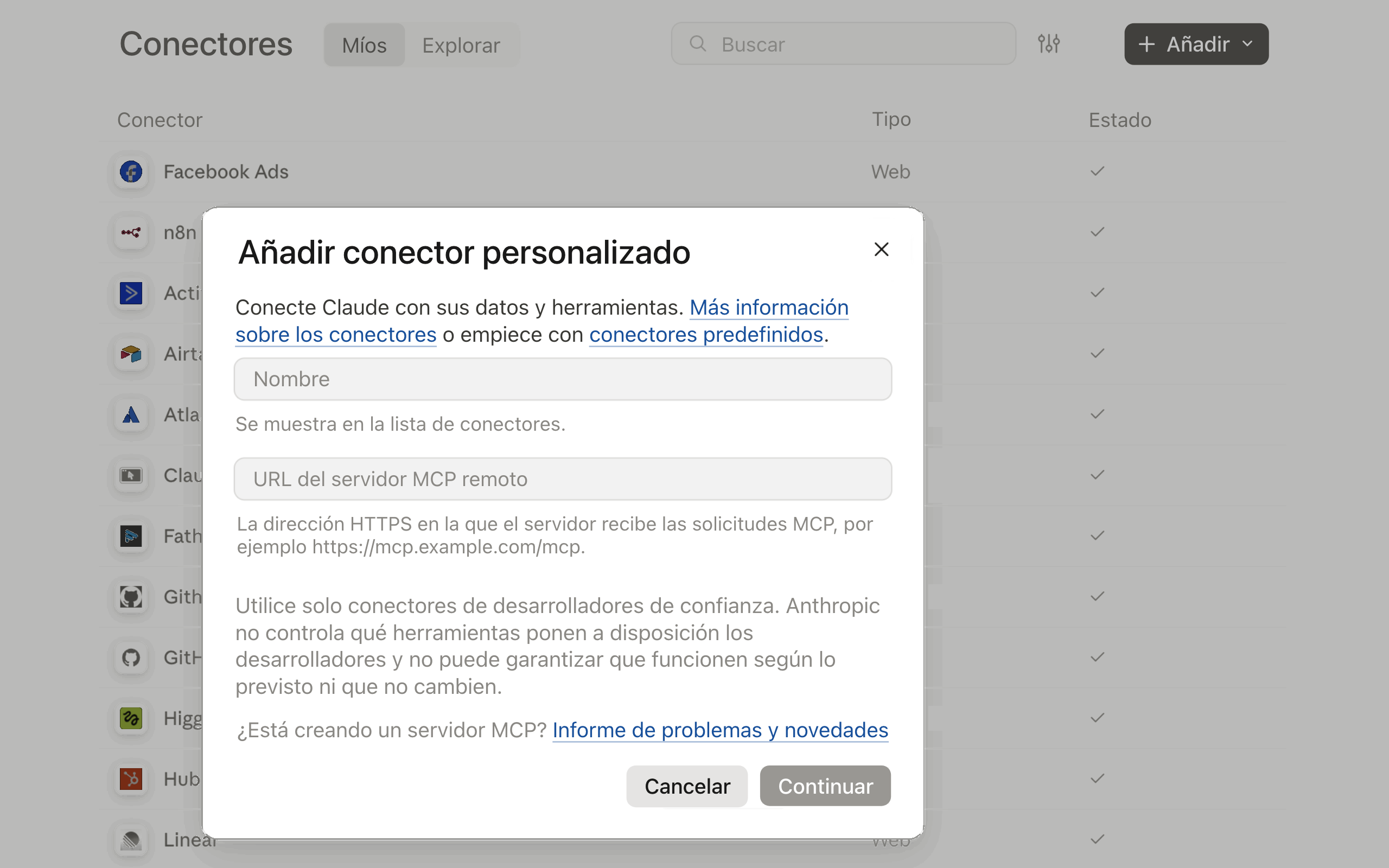This screenshot has width=1389, height=868.
Task: Open the Añadir dropdown button
Action: pos(1196,44)
